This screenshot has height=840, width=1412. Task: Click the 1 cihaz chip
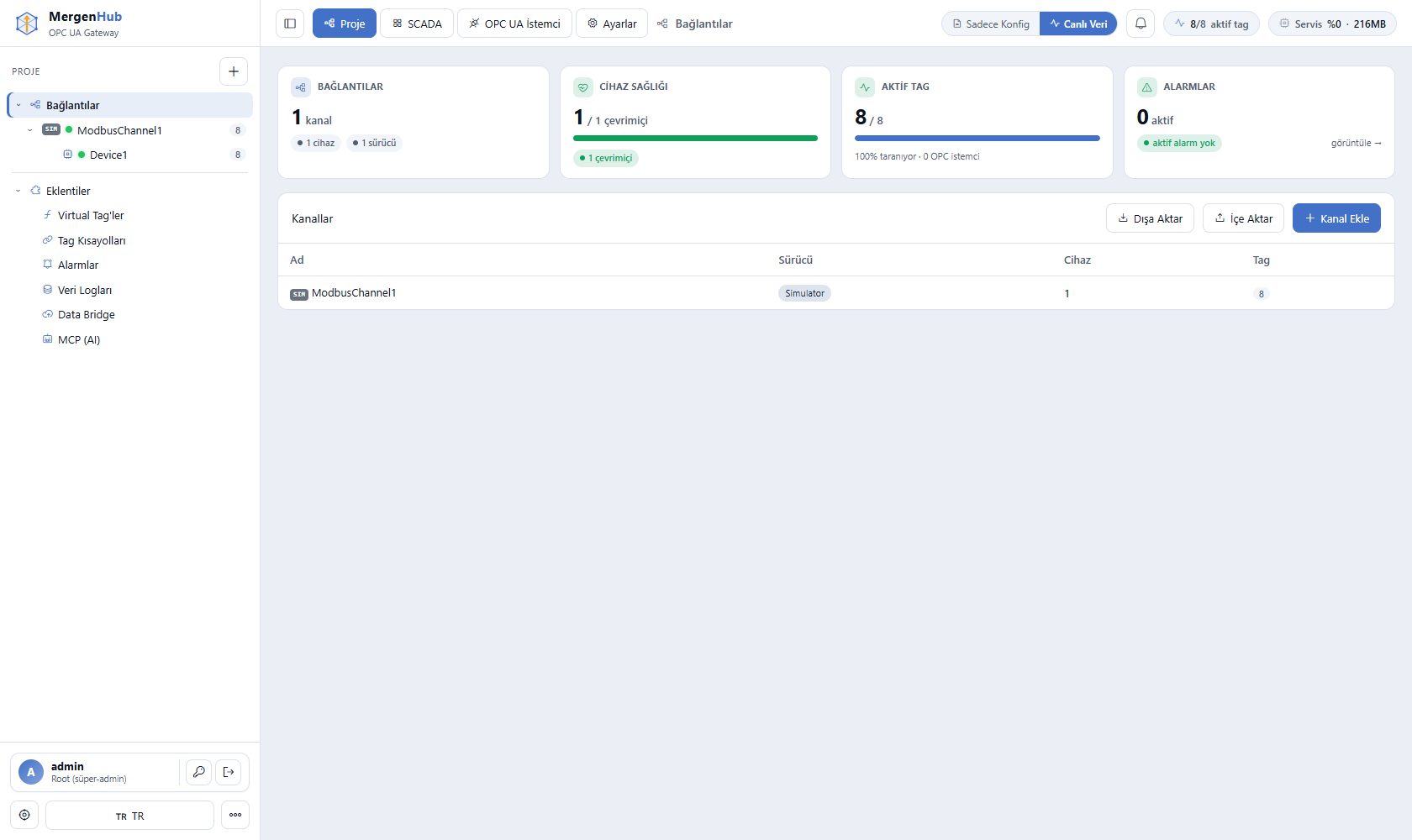316,143
